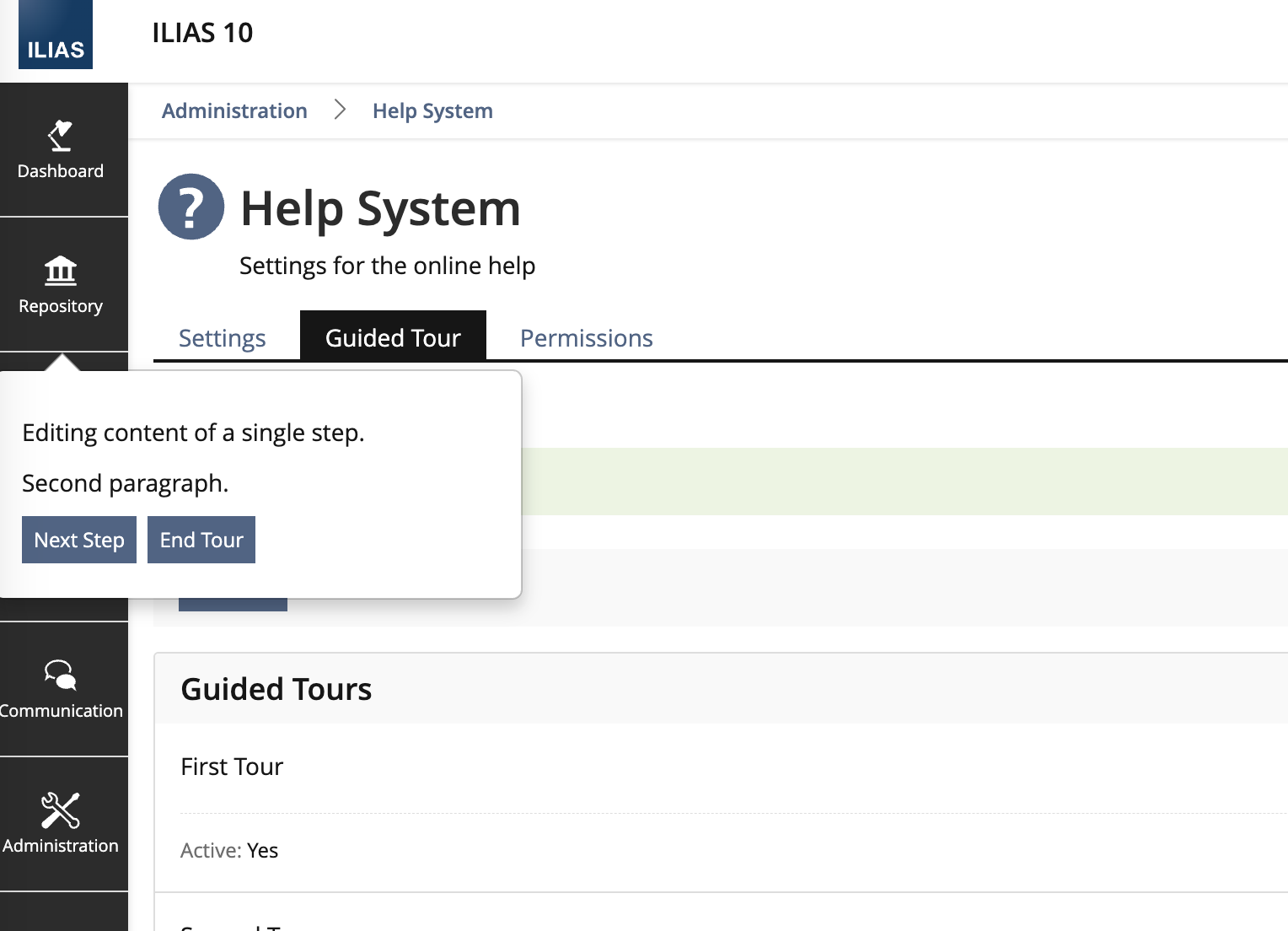Click the partially hidden button behind the popover
This screenshot has width=1288, height=931.
pyautogui.click(x=233, y=605)
